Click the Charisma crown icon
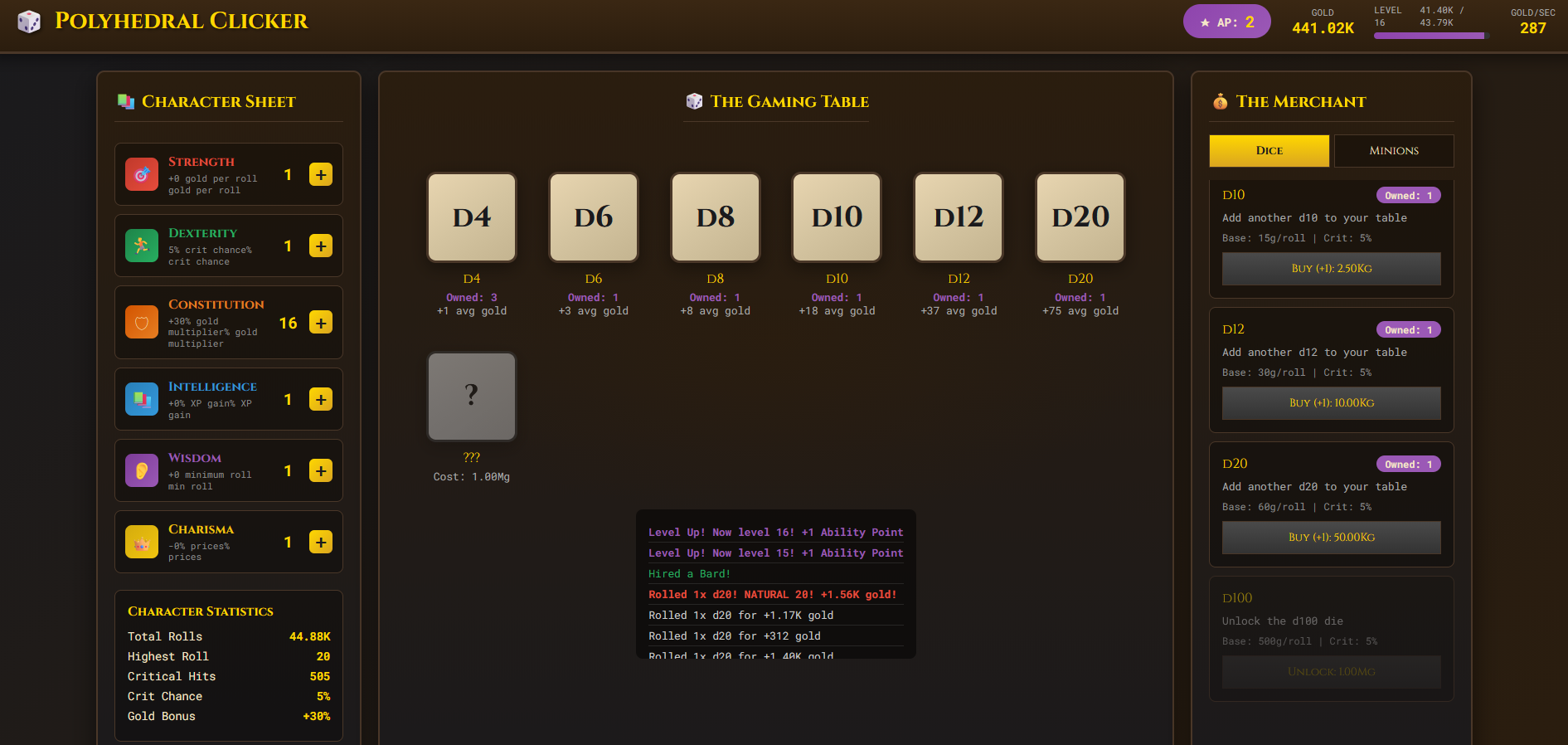1568x745 pixels. pos(142,542)
